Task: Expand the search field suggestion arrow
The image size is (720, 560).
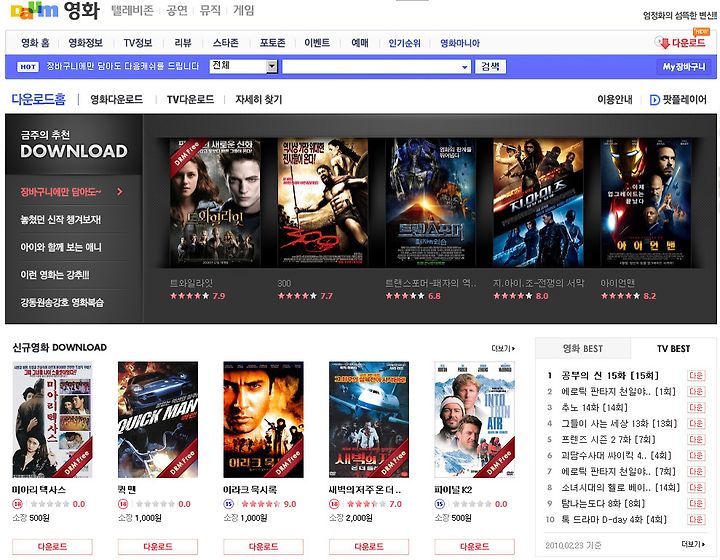Action: coord(465,67)
